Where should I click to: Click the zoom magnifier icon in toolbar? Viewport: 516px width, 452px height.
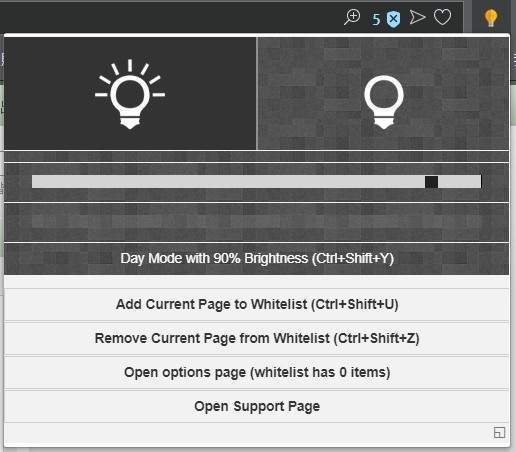(x=352, y=17)
